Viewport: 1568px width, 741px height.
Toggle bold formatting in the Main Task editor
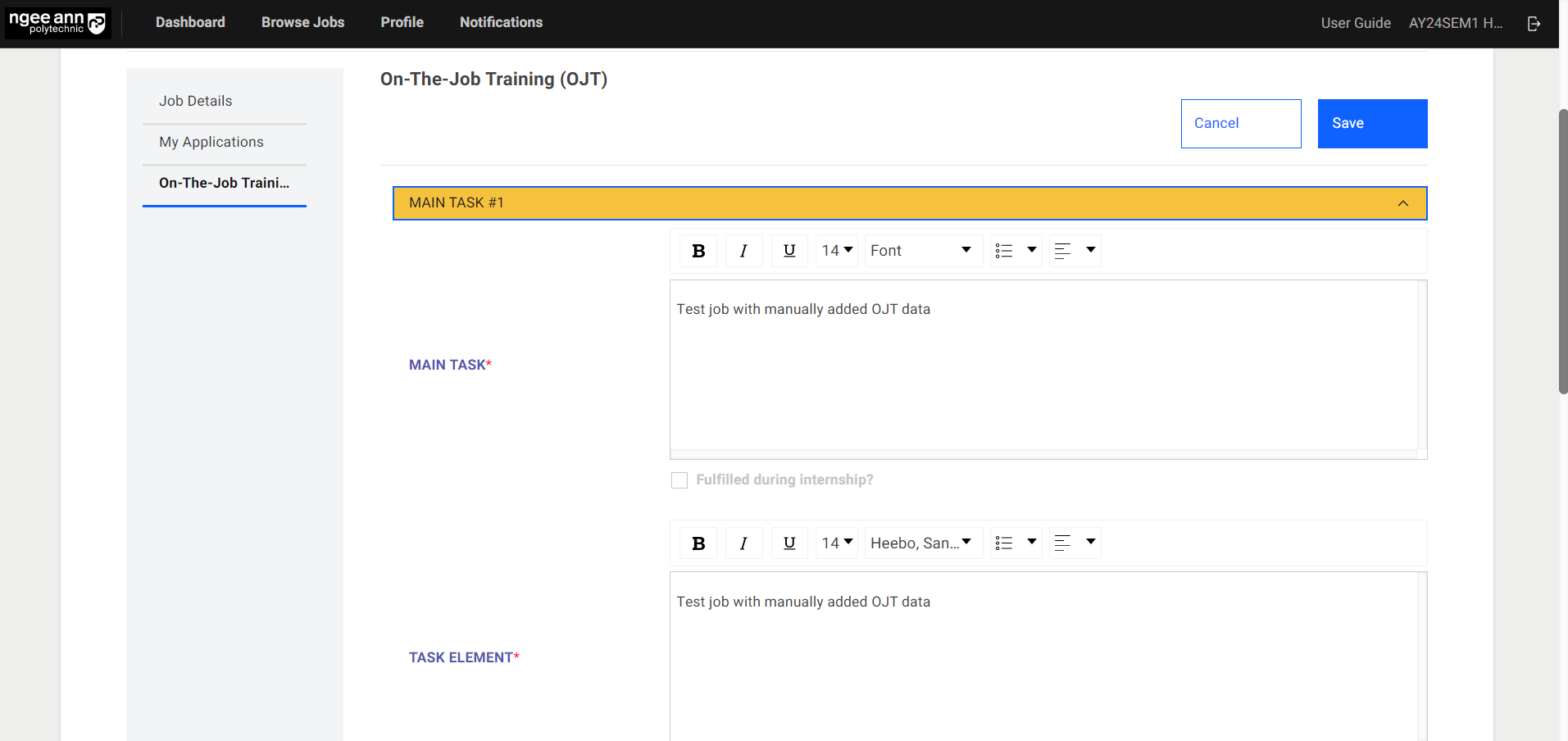pos(698,250)
